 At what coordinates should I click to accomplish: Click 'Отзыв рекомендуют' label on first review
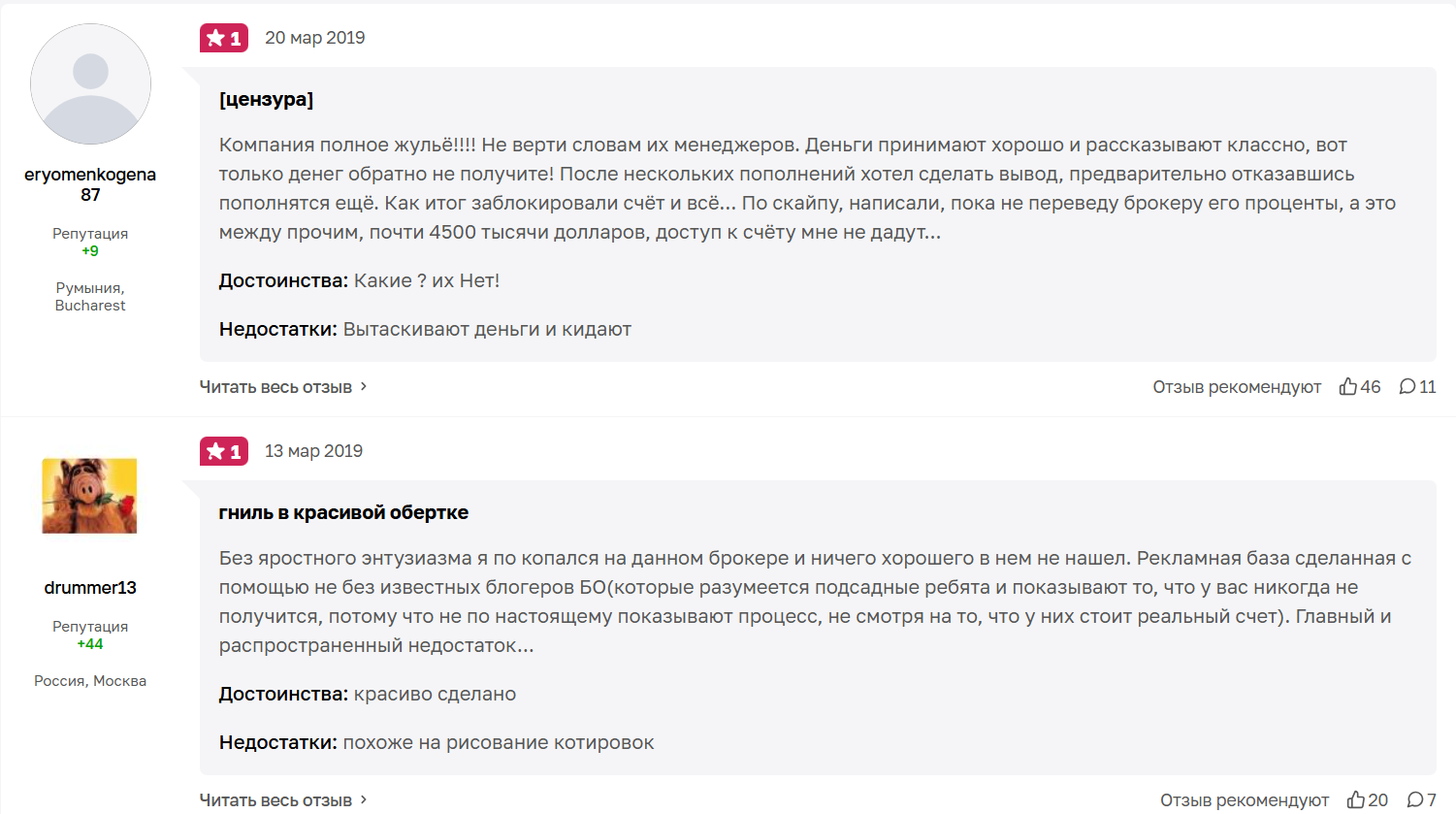1237,387
